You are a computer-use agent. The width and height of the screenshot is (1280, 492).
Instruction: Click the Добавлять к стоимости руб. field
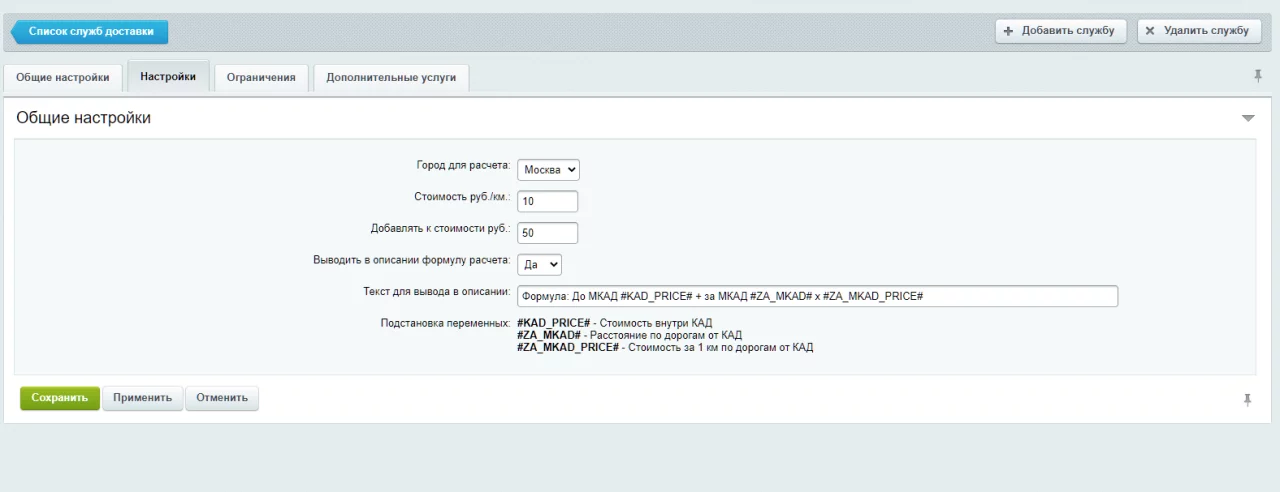point(547,233)
